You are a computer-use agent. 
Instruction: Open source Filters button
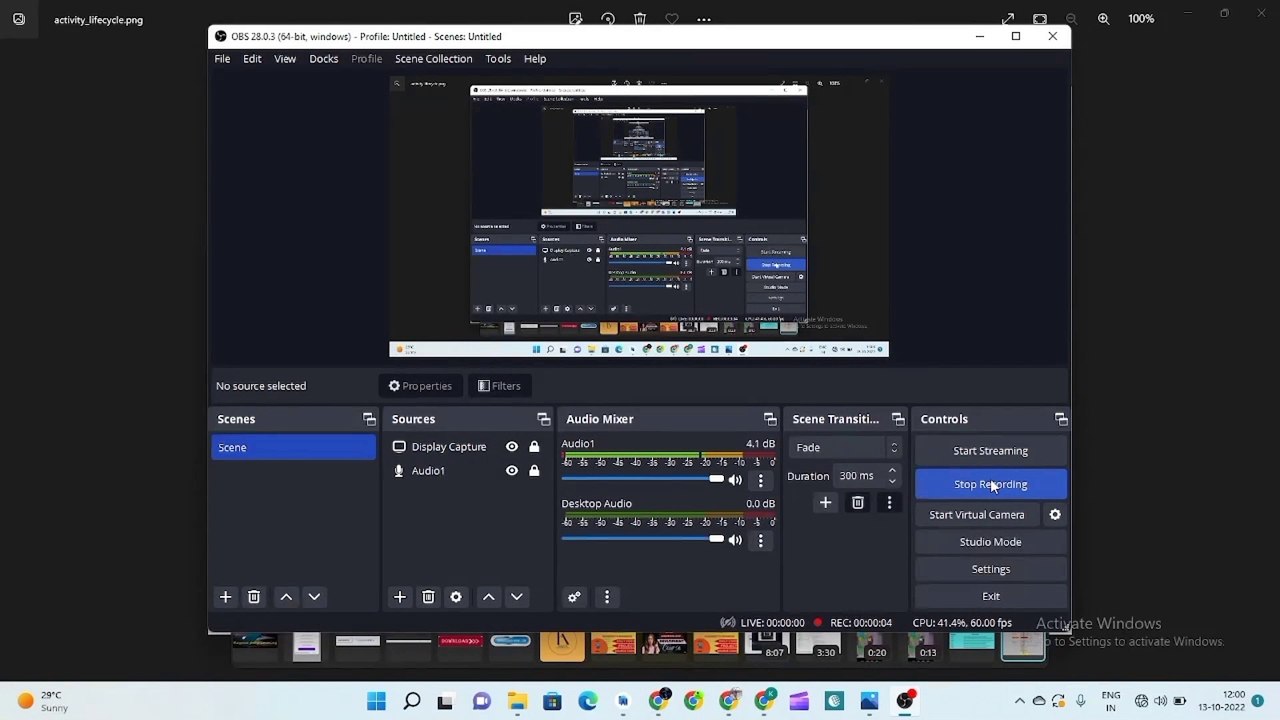coord(499,386)
